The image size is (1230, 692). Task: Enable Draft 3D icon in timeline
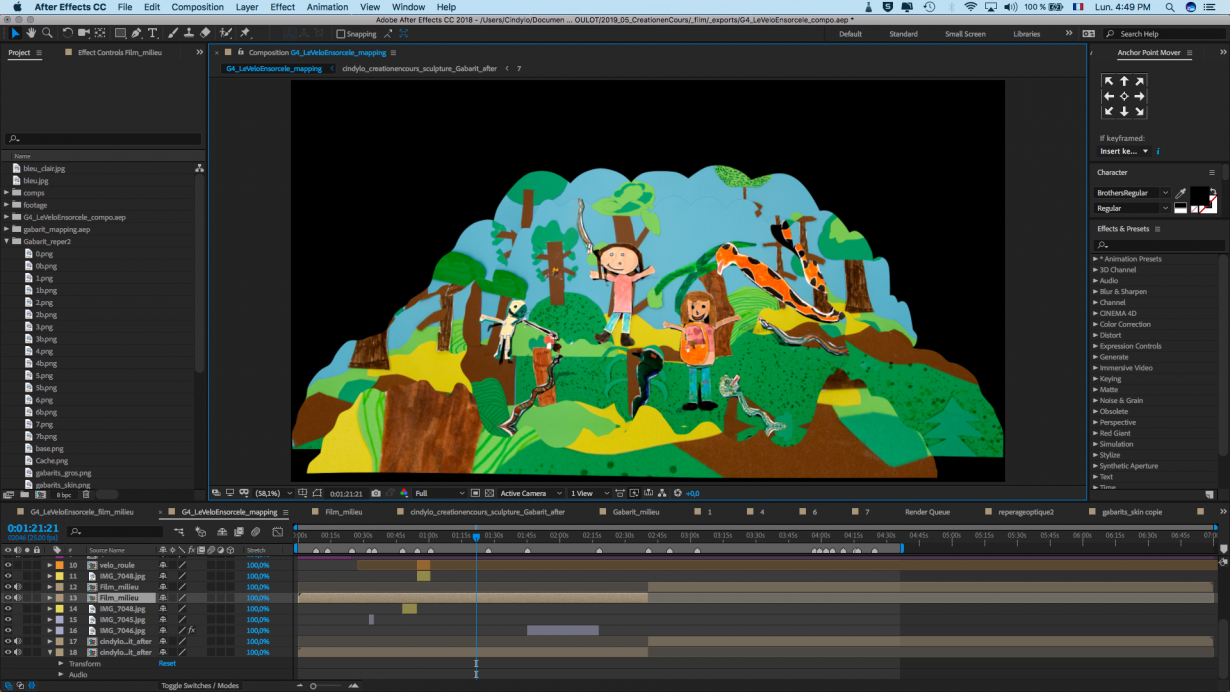[x=201, y=531]
